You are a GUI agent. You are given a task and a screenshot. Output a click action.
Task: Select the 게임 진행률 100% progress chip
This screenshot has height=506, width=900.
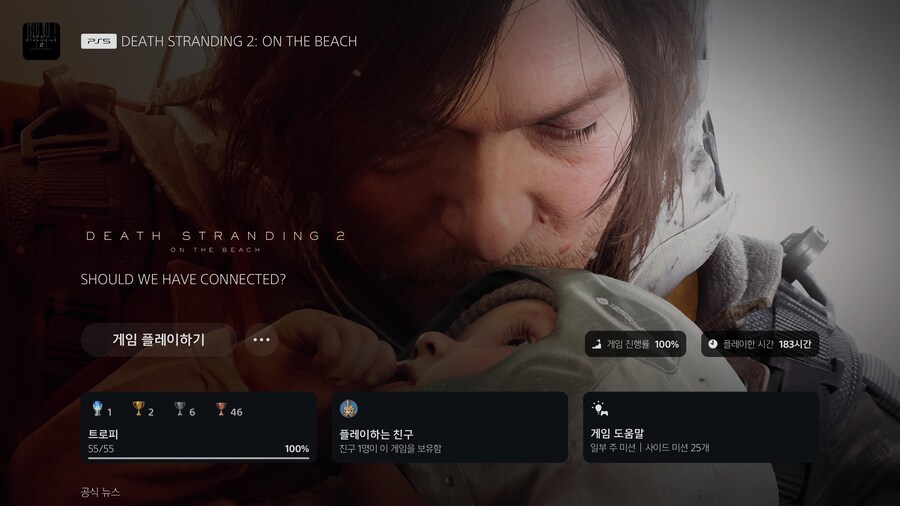(636, 344)
